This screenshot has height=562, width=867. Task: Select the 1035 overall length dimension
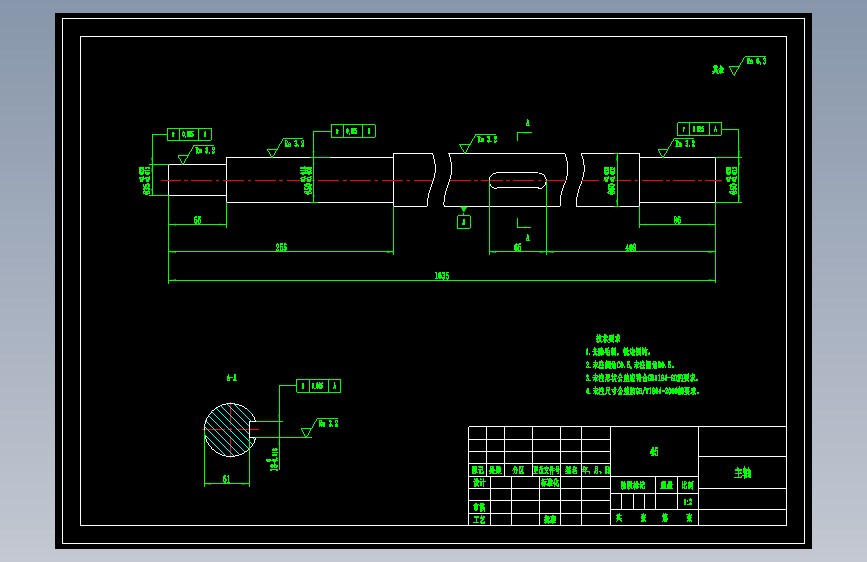[x=442, y=275]
